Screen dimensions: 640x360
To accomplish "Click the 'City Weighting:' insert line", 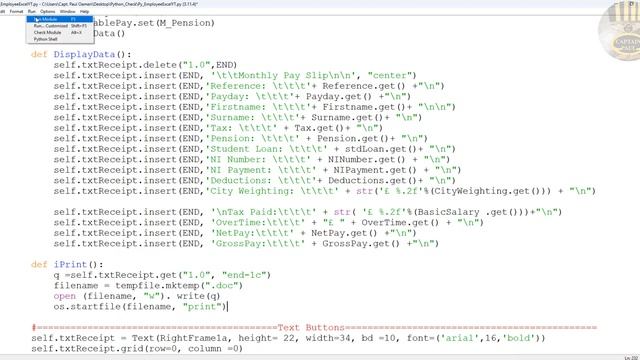I will point(324,191).
